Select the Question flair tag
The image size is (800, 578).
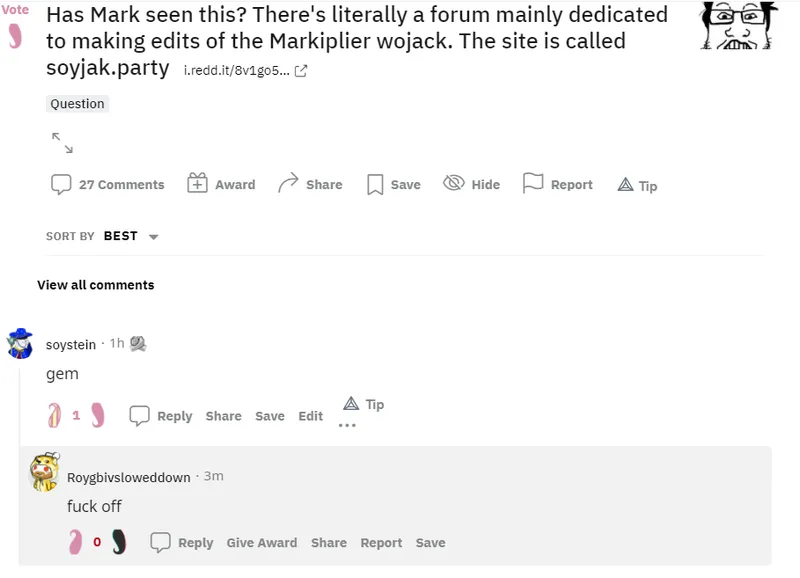[x=77, y=104]
